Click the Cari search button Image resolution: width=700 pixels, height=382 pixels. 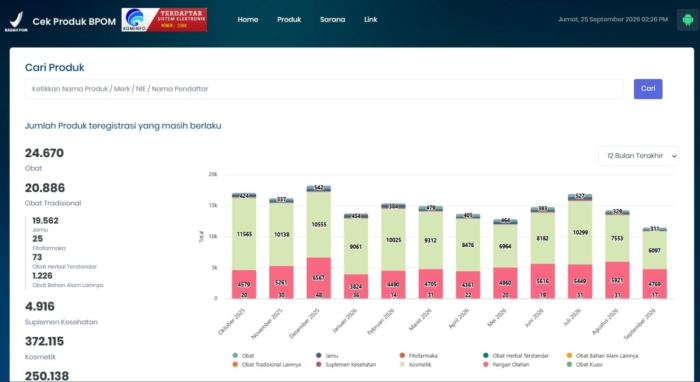(x=648, y=89)
